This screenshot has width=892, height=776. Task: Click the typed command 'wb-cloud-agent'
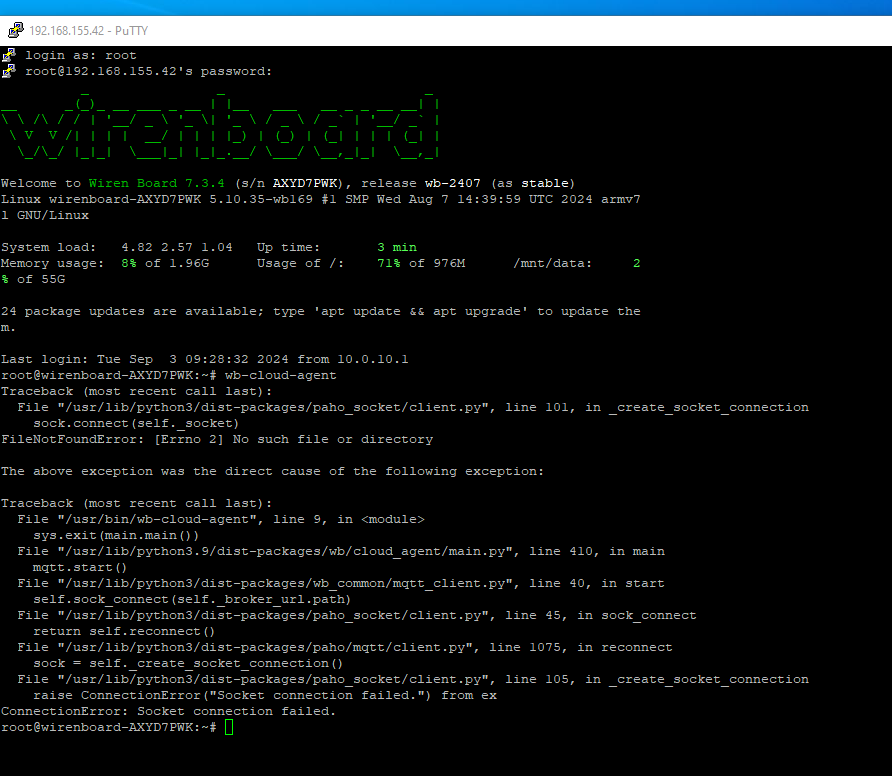pyautogui.click(x=280, y=375)
